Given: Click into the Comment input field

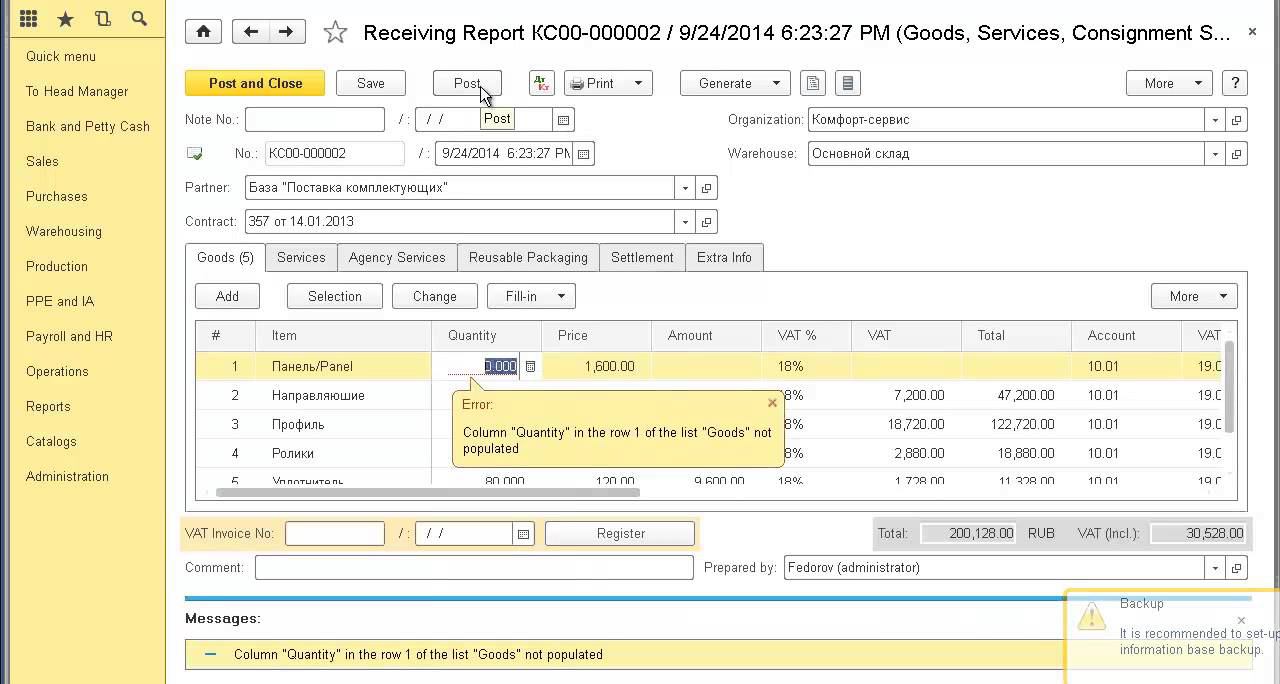Looking at the screenshot, I should pyautogui.click(x=474, y=568).
